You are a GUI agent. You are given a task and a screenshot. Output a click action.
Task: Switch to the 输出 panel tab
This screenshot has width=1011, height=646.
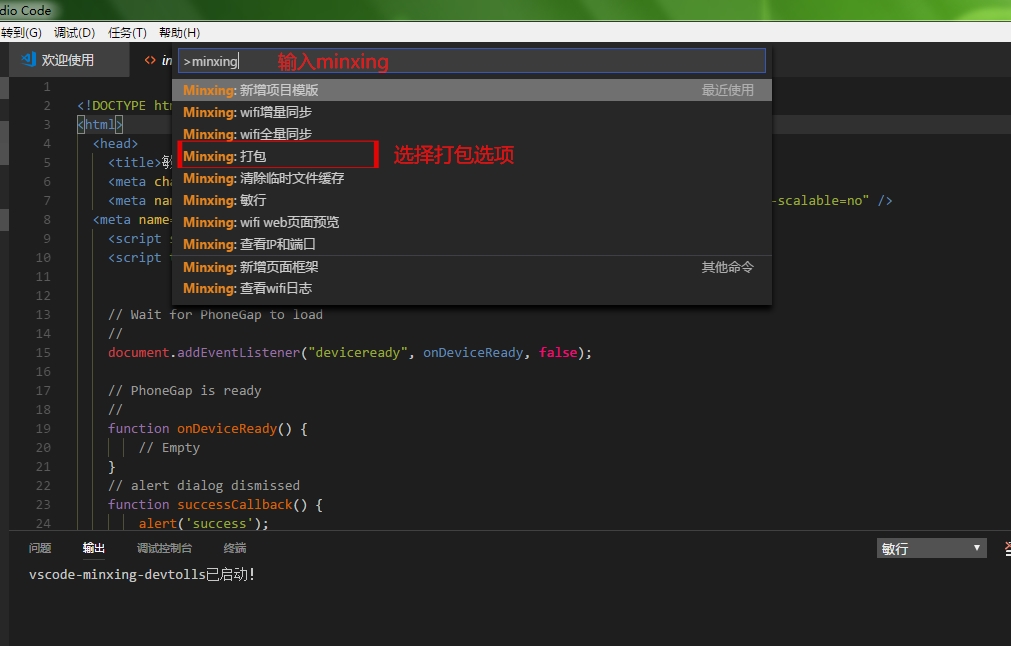93,548
